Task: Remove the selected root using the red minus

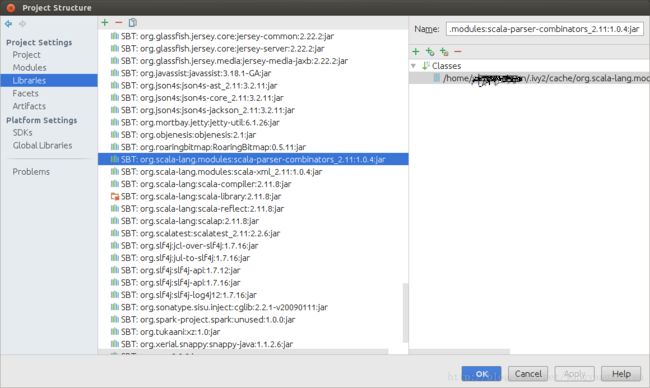Action: click(458, 51)
